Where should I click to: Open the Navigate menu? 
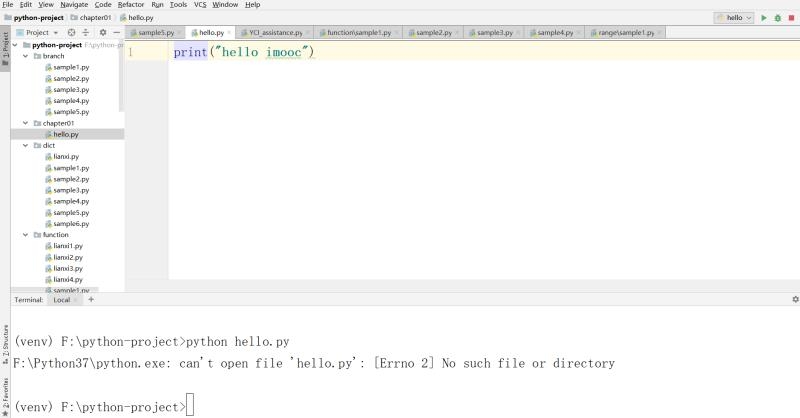(x=74, y=5)
